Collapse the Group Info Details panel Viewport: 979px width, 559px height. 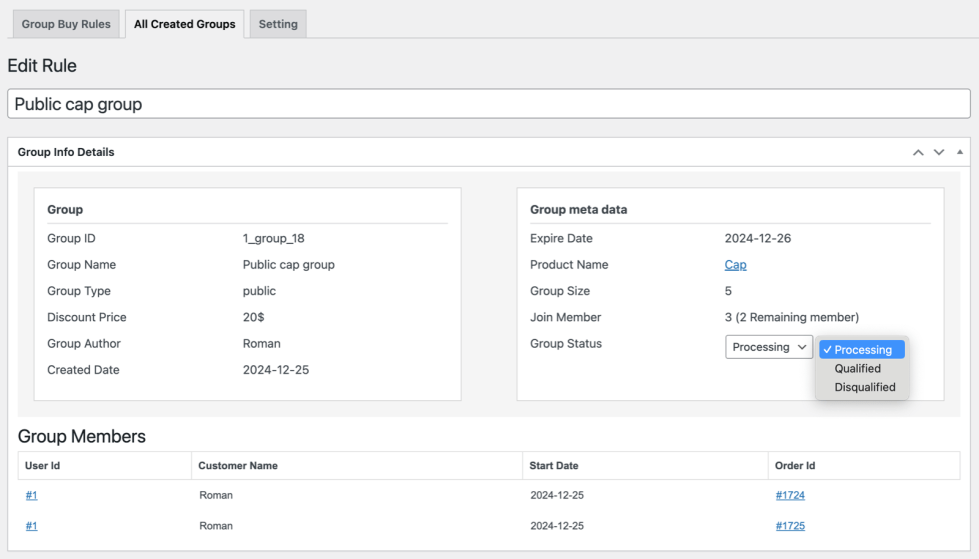(960, 152)
